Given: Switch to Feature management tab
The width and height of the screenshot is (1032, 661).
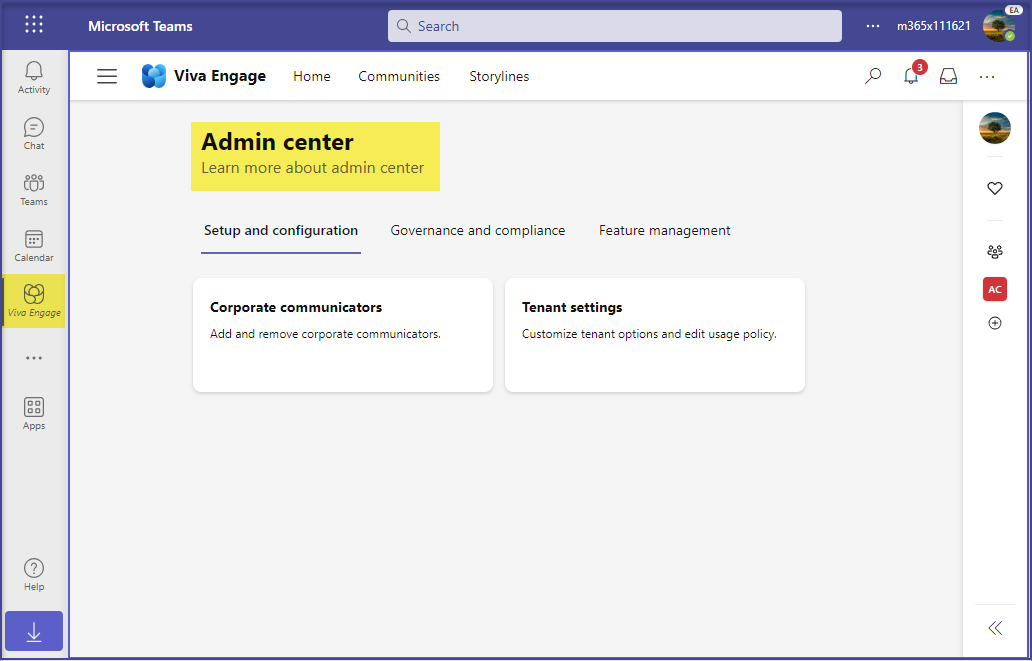Looking at the screenshot, I should coord(664,231).
